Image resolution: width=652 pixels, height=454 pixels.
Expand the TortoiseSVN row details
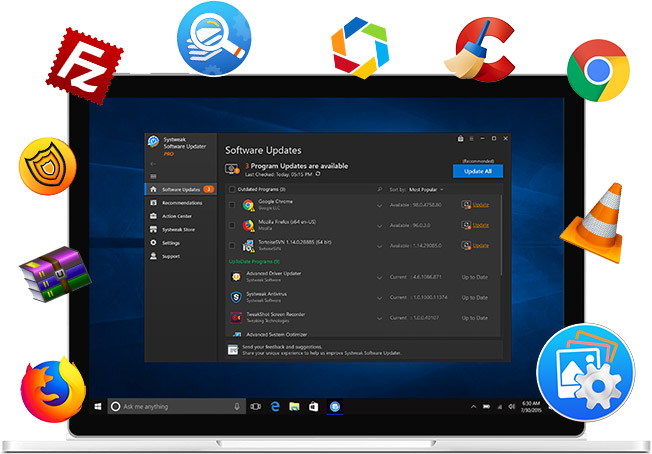(x=380, y=246)
